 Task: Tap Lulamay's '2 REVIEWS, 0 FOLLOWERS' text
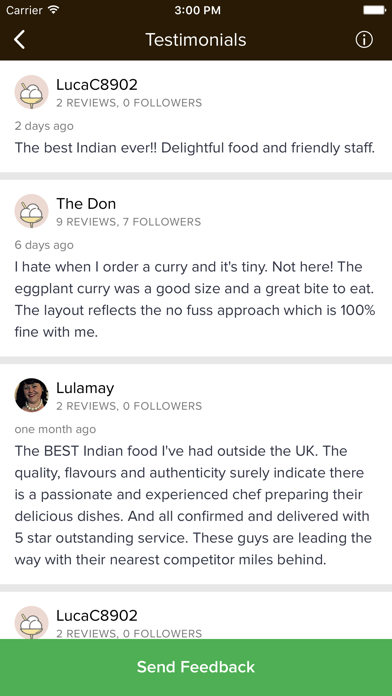tap(129, 406)
